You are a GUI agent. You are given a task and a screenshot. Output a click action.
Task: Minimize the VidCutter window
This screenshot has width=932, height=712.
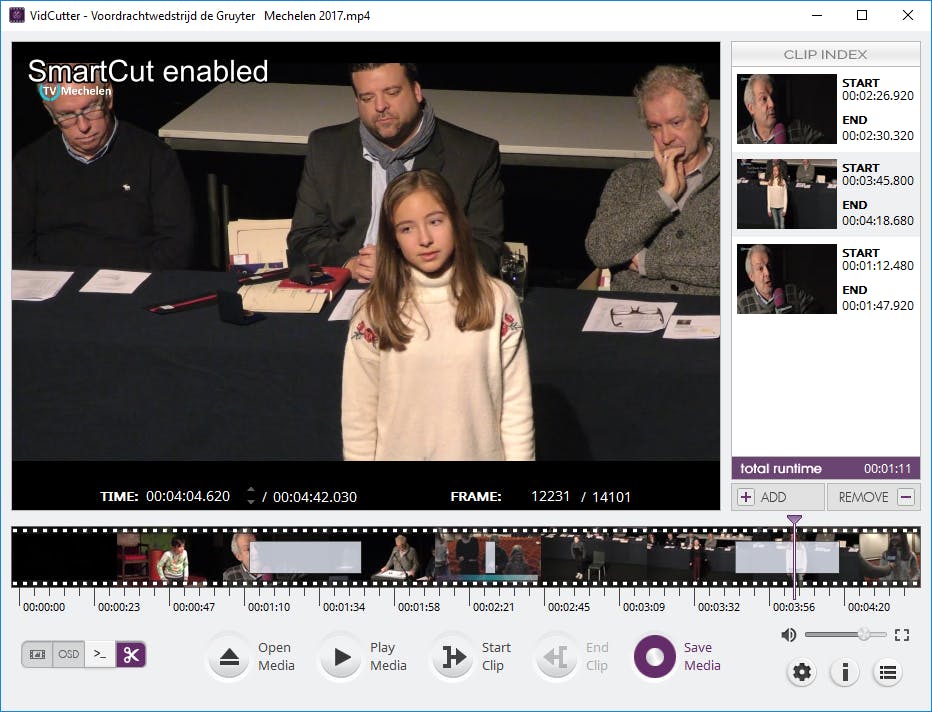pyautogui.click(x=817, y=15)
